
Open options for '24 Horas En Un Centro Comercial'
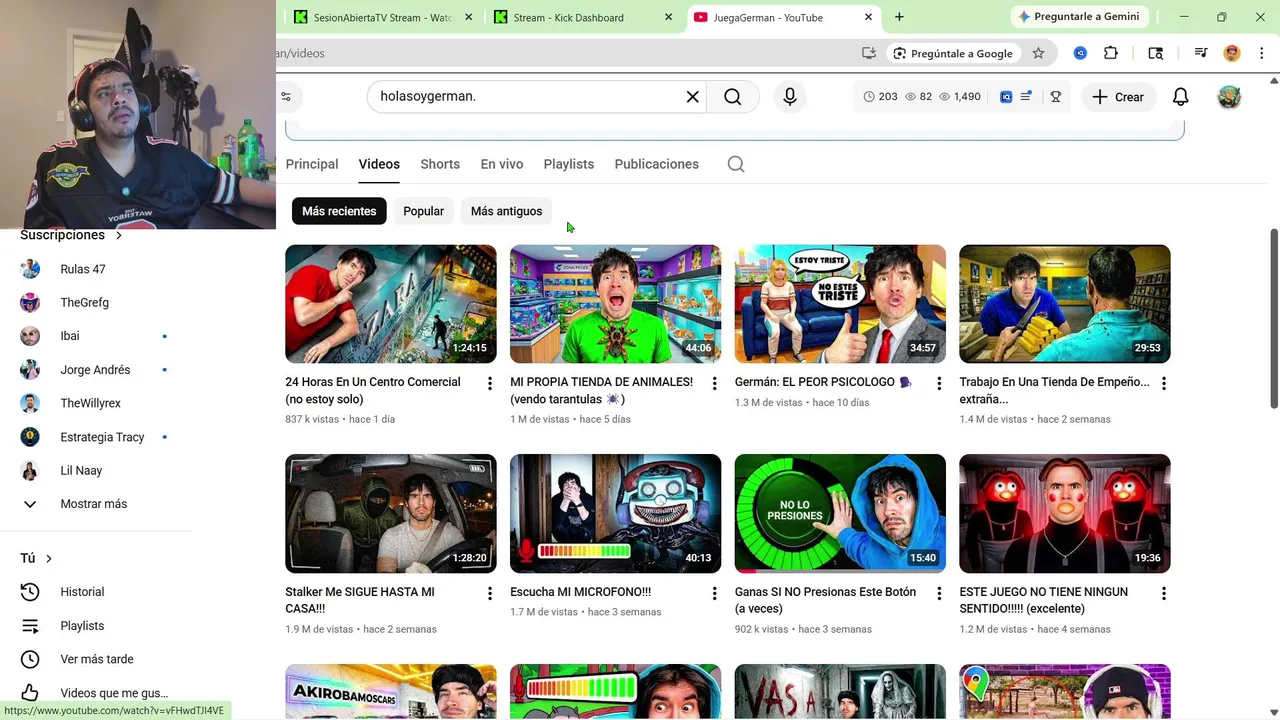pos(489,383)
